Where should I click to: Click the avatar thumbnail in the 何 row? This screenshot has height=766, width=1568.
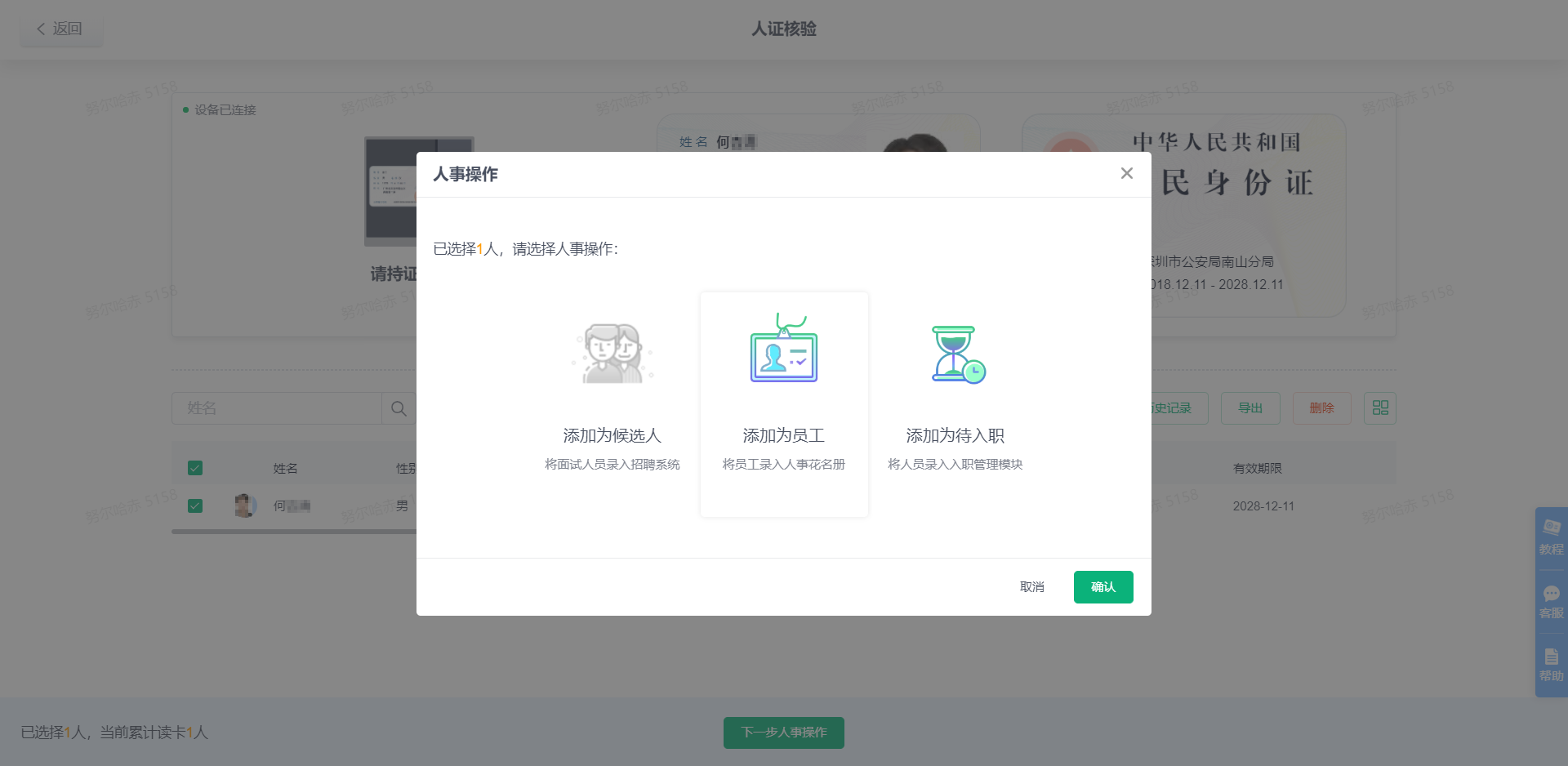(x=245, y=505)
